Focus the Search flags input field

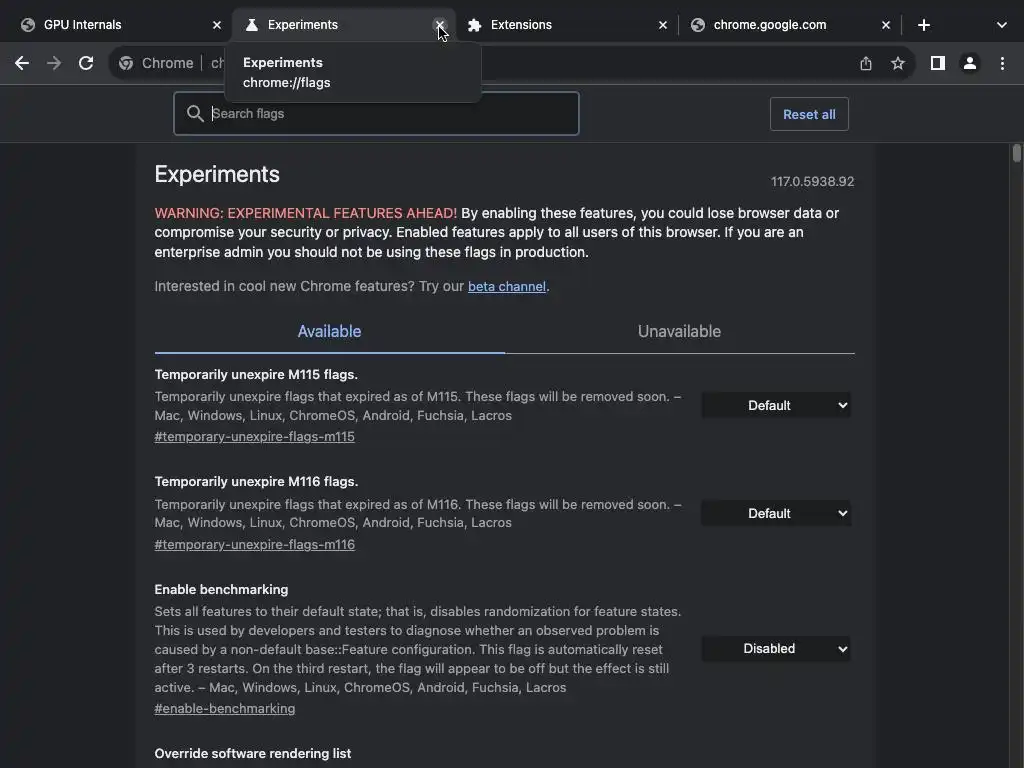pos(390,114)
